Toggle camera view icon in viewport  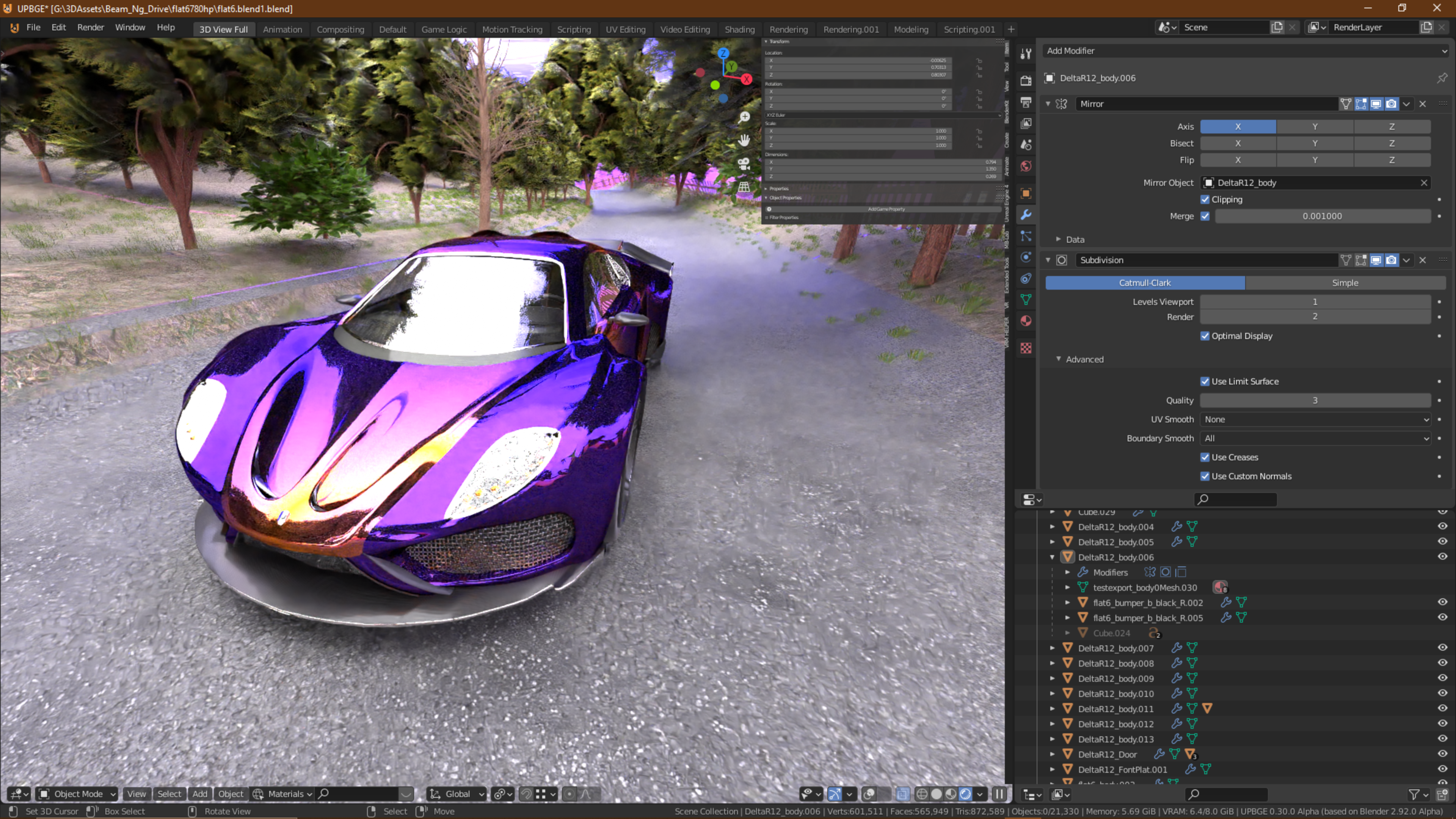coord(744,164)
